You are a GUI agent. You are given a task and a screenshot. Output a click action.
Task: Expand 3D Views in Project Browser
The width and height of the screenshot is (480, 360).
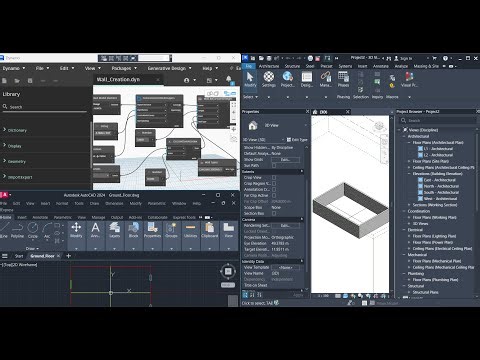click(410, 224)
